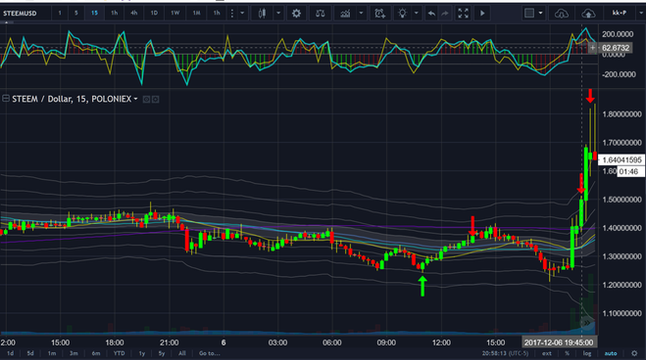
Task: Toggle extended hours 'ext' option
Action: click(x=547, y=353)
